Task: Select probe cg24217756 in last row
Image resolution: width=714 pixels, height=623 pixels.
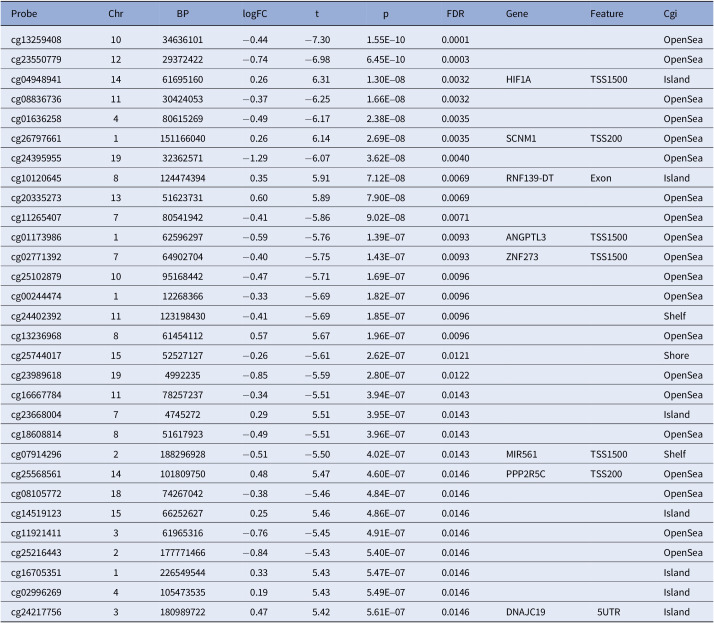Action: click(x=36, y=612)
